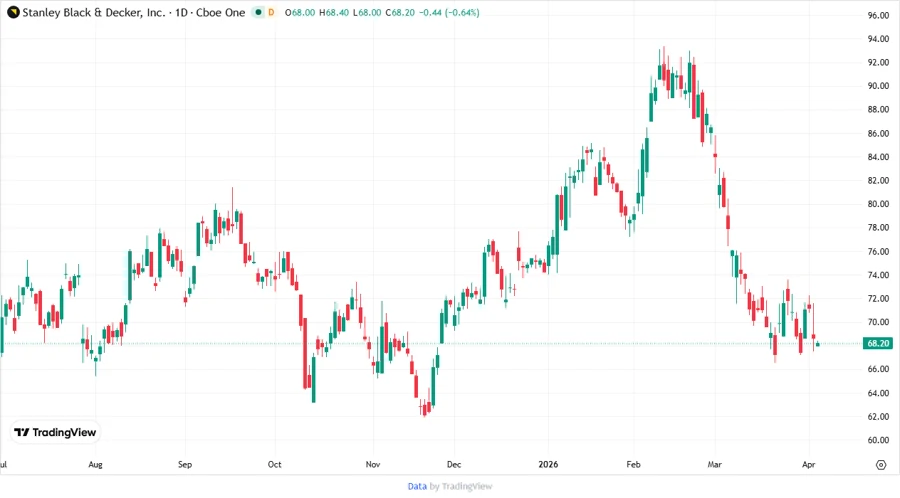Click the Feb label on time axis
Viewport: 900px width, 498px height.
[633, 465]
